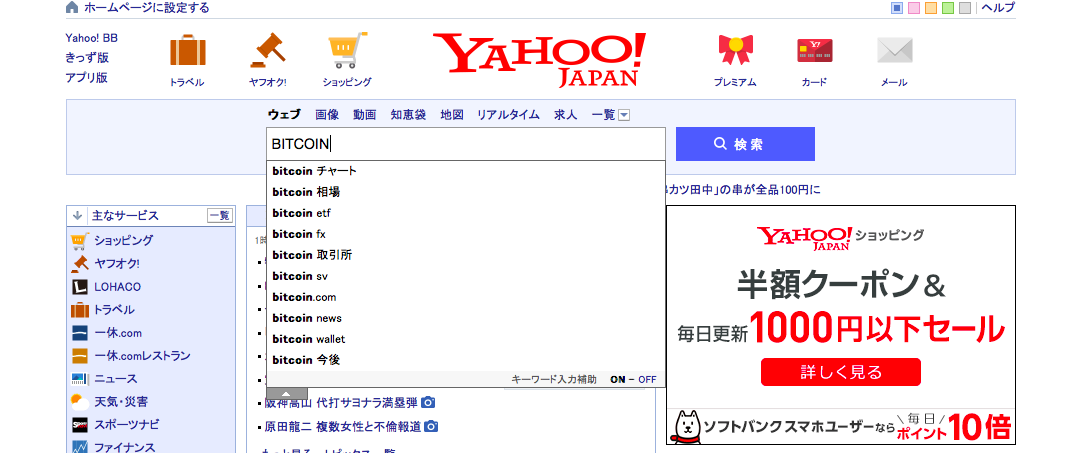Open the メール envelope icon
1086x453 pixels.
[x=894, y=51]
